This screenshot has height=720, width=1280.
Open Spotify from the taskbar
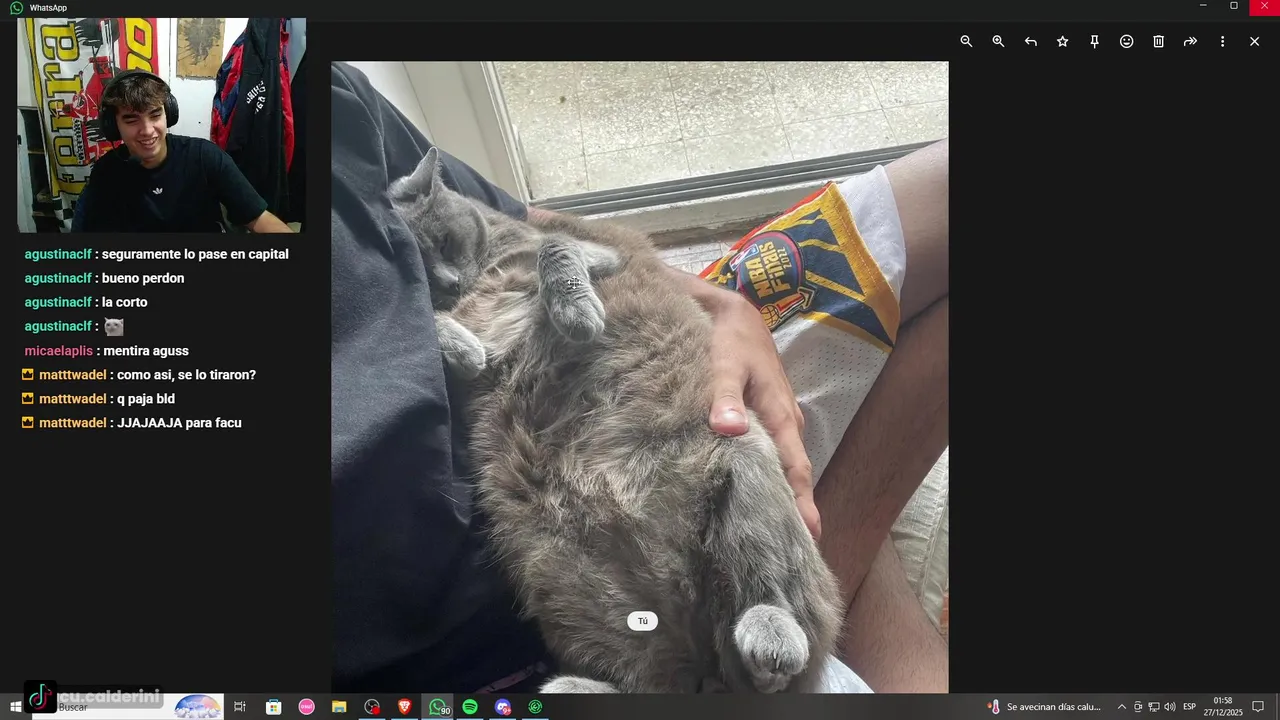pyautogui.click(x=470, y=707)
